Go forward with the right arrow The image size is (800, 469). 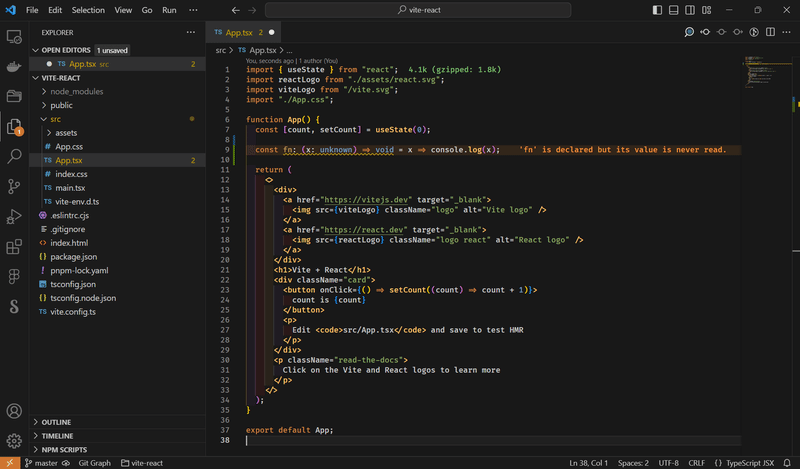pos(252,10)
